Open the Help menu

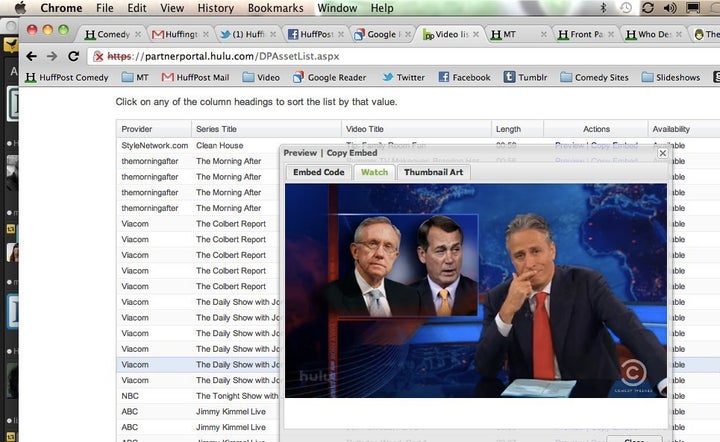coord(382,8)
